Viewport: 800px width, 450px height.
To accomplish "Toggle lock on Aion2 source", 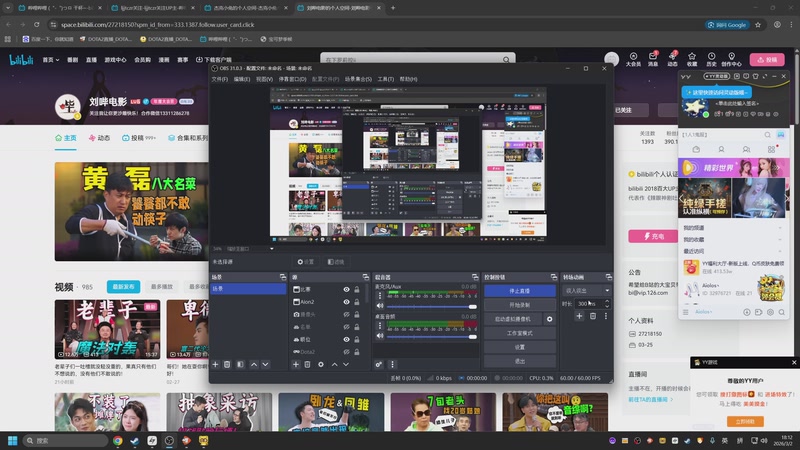I will point(357,302).
